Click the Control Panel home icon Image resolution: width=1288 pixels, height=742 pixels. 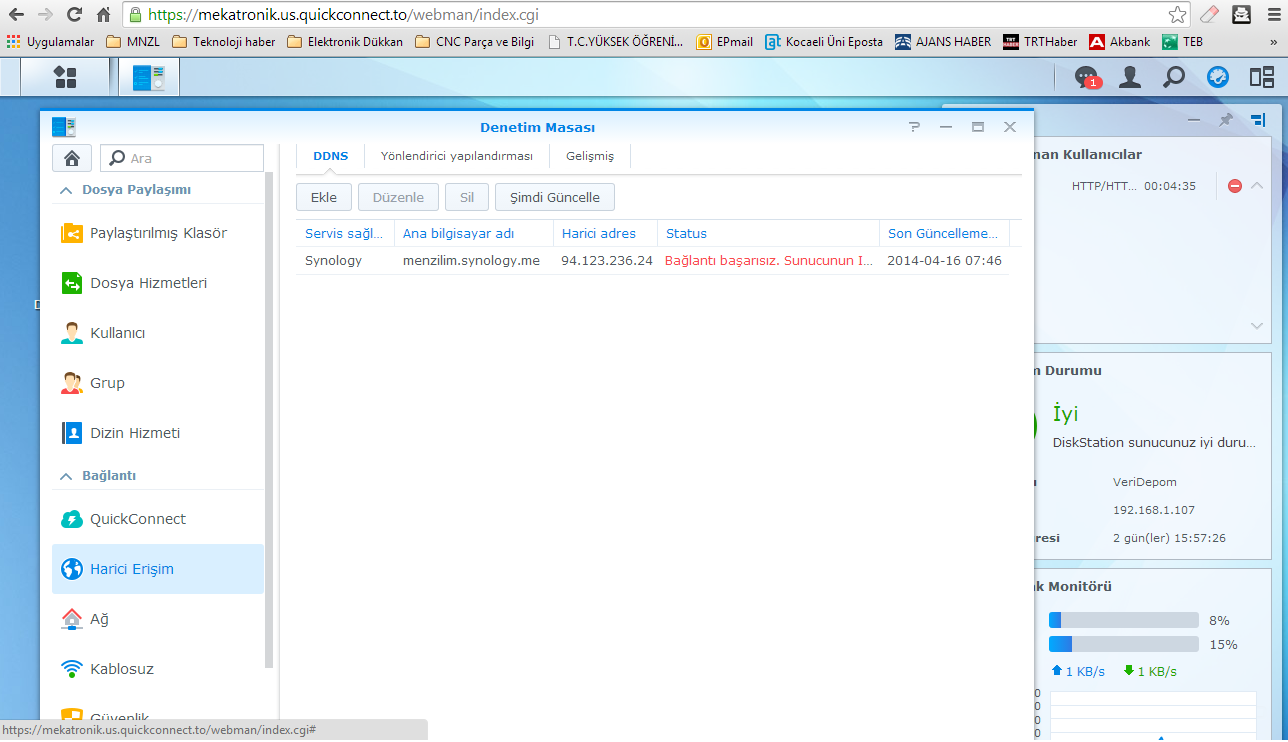pos(72,158)
